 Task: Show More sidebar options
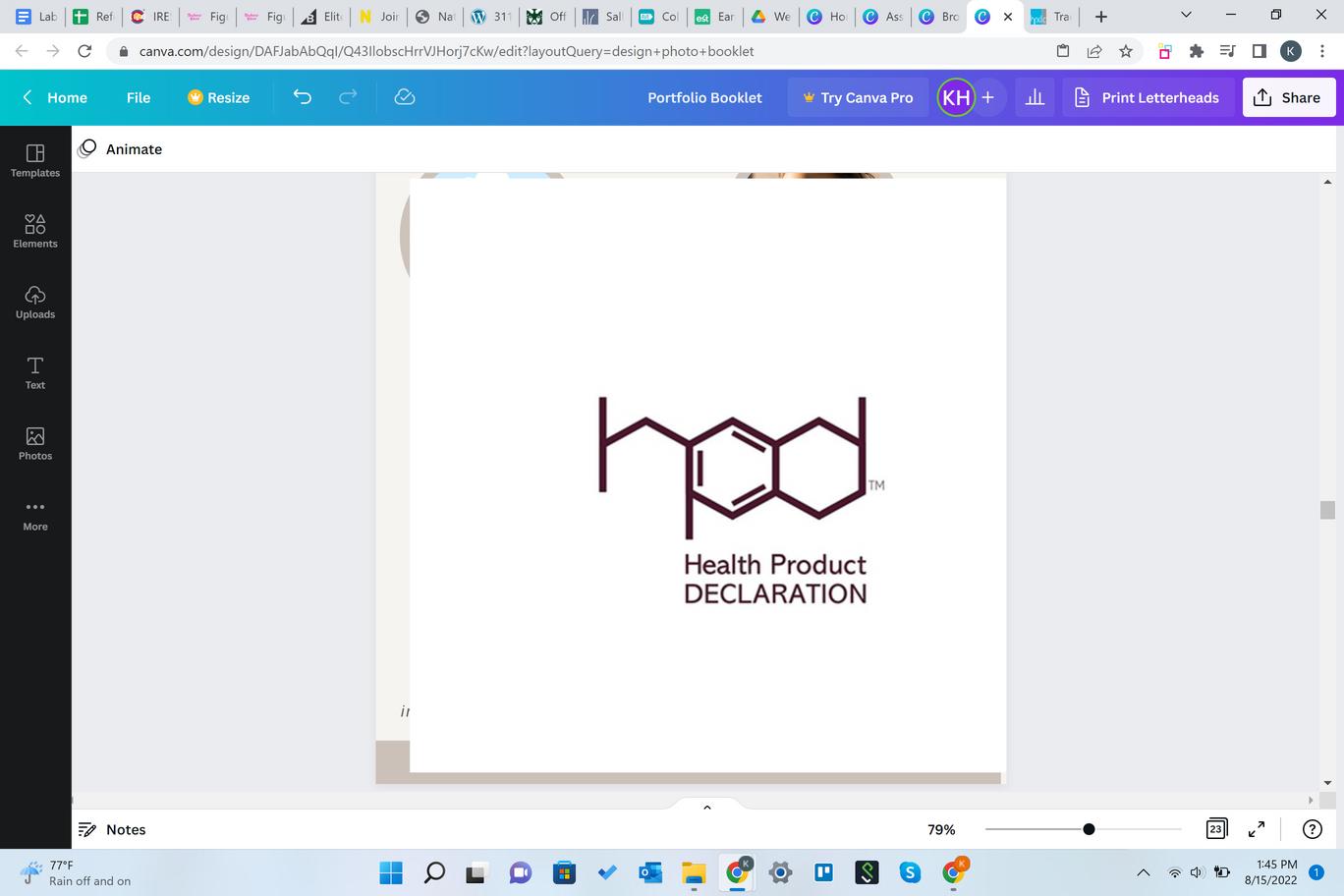click(x=35, y=515)
